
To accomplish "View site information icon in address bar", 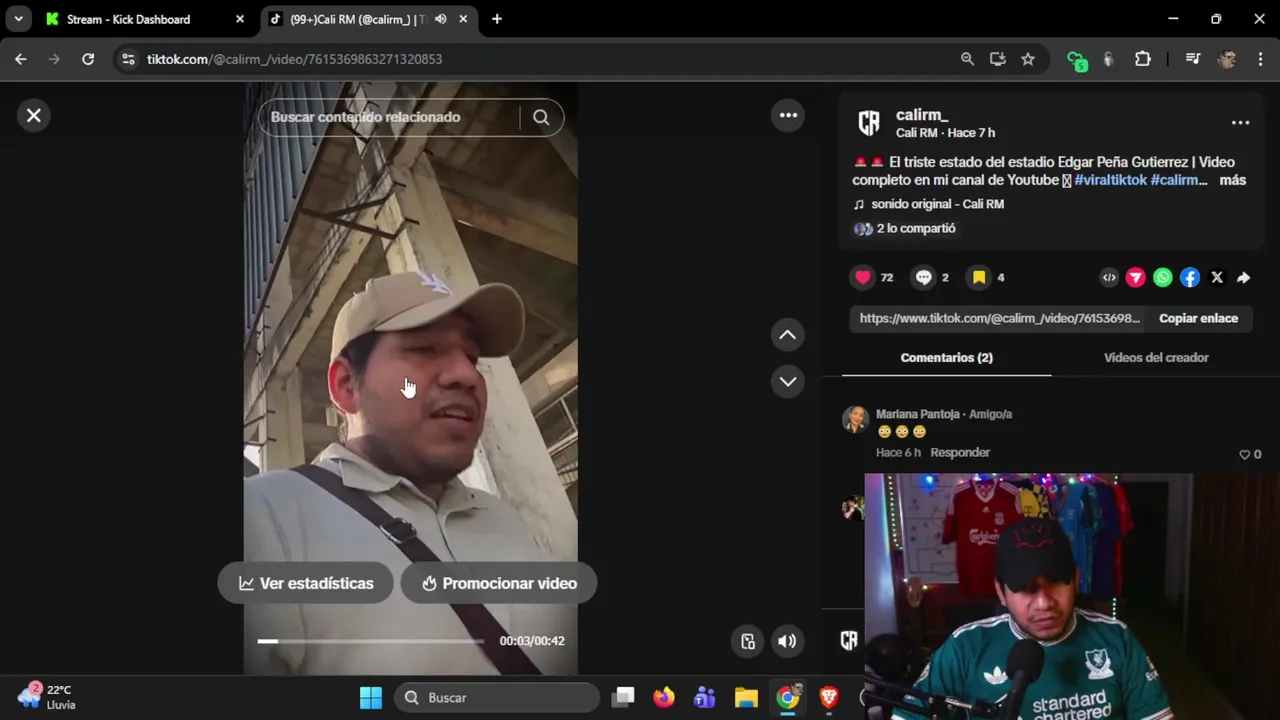I will point(127,59).
